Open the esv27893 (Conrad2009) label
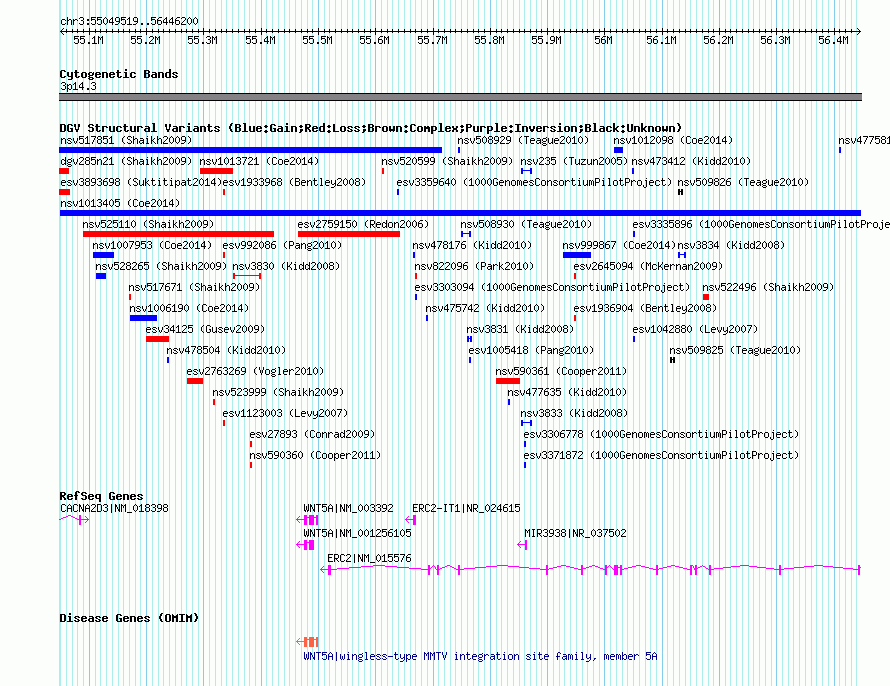The height and width of the screenshot is (686, 890). [312, 434]
